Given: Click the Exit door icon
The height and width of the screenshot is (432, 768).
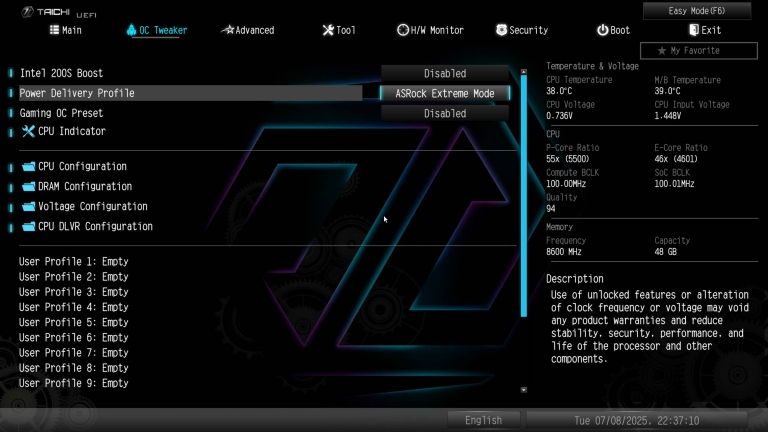Looking at the screenshot, I should click(694, 30).
